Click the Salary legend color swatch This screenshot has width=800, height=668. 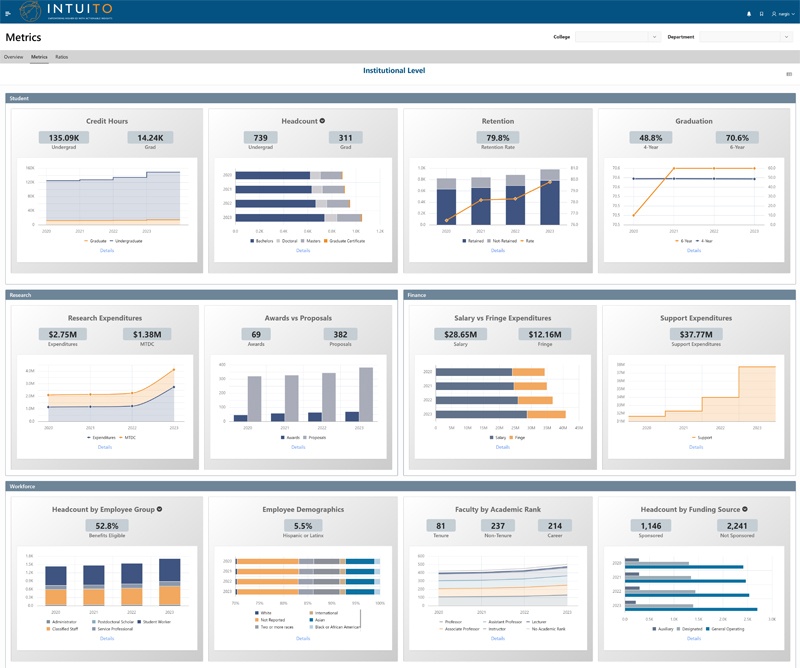click(492, 437)
